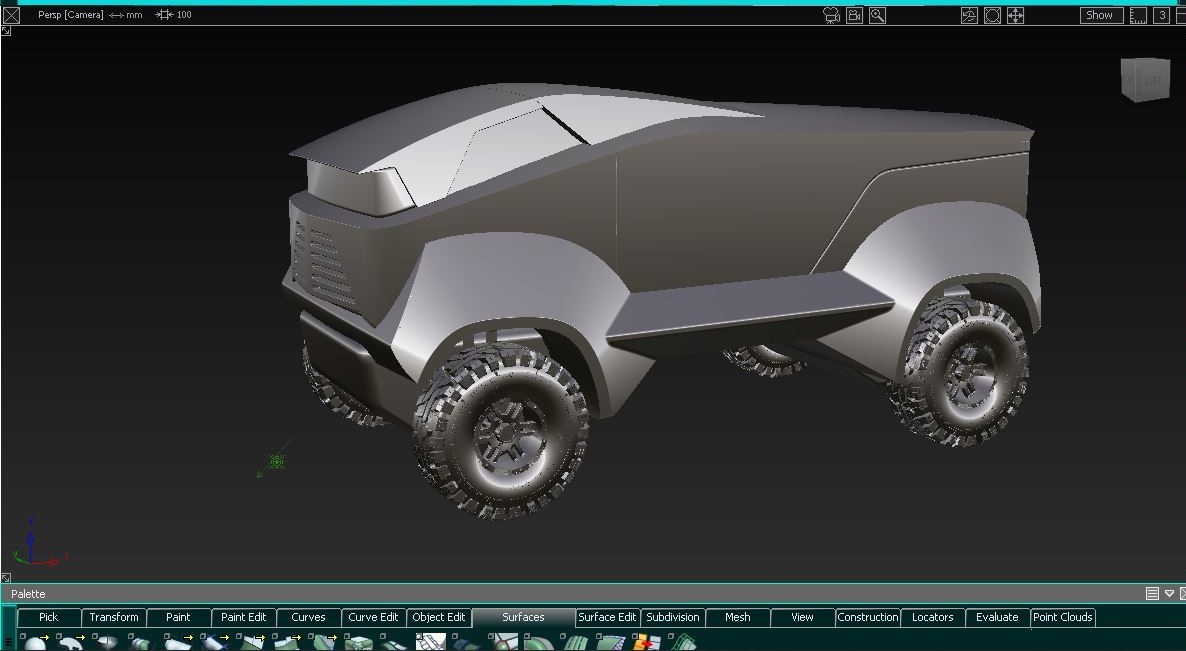Toggle the ruler display icon near the Show button
The image size is (1186, 651).
[1138, 15]
